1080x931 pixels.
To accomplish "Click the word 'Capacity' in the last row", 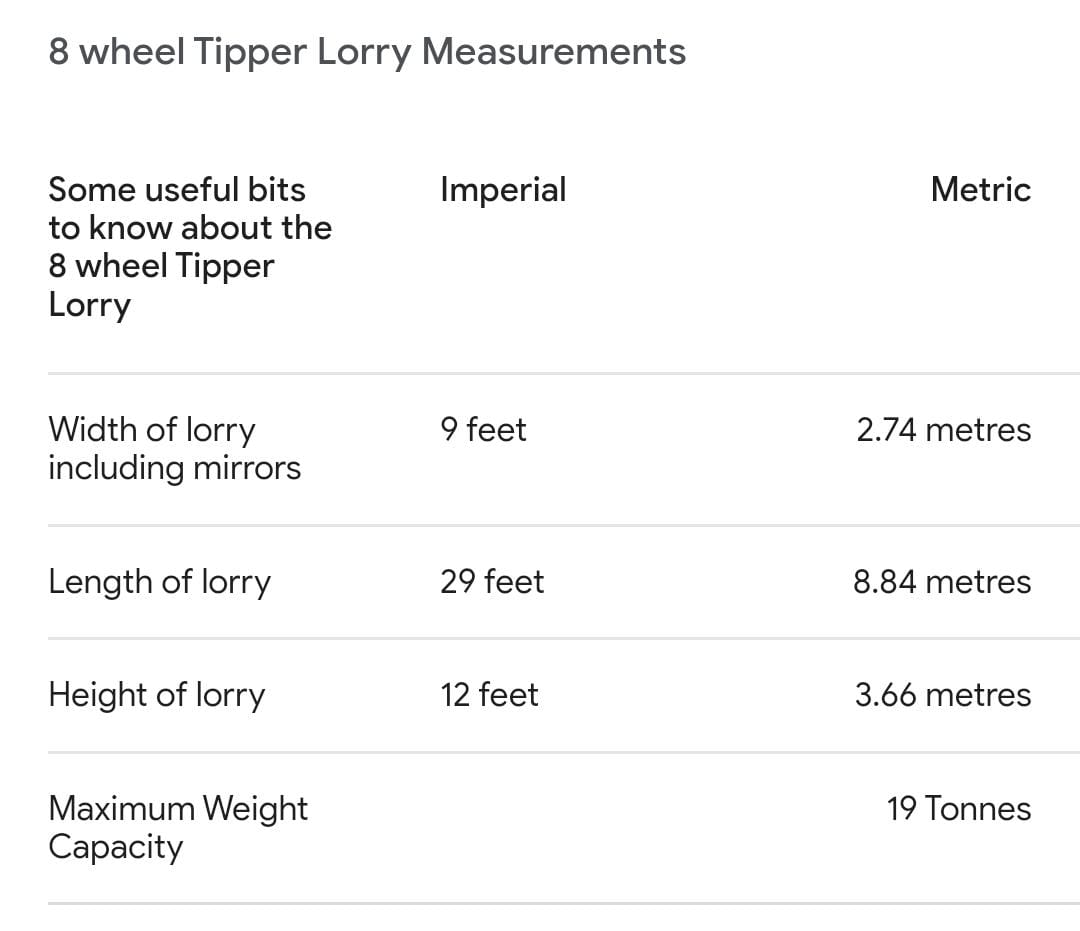I will click(x=115, y=847).
